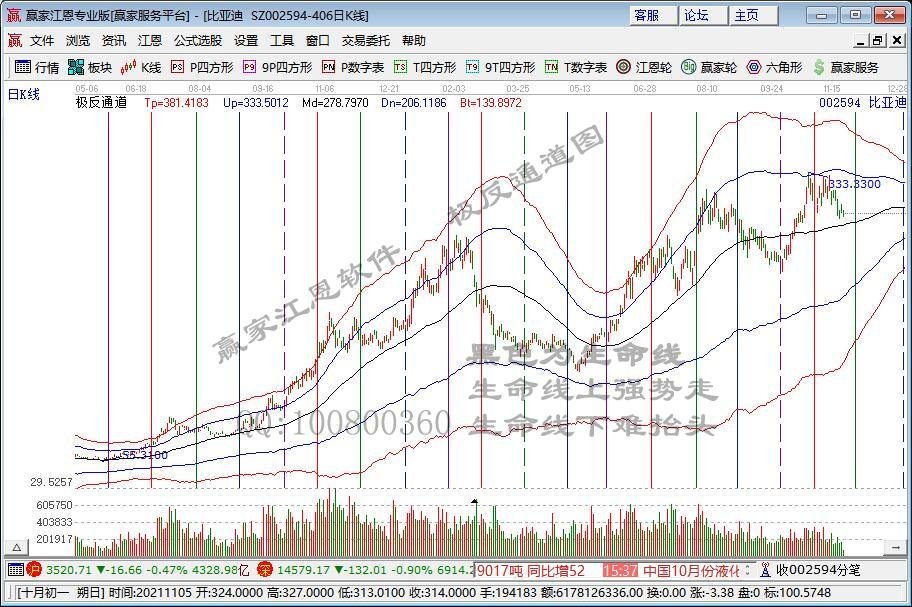Screen dimensions: 912x607
Task: Select the T四方形 tool icon
Action: (400, 67)
